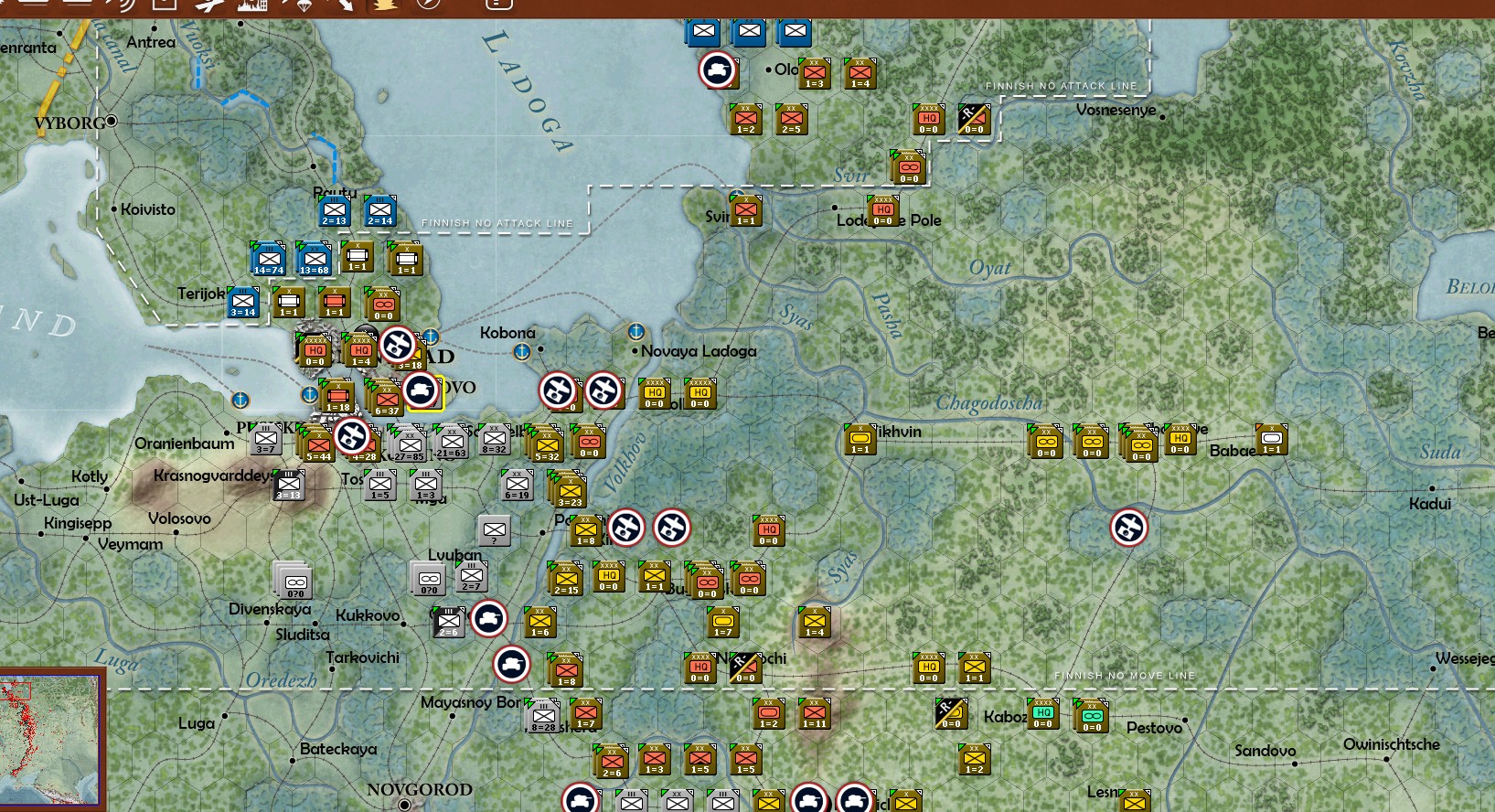Select the 1=1 counter at Babaevo
1495x812 pixels.
(x=1272, y=440)
